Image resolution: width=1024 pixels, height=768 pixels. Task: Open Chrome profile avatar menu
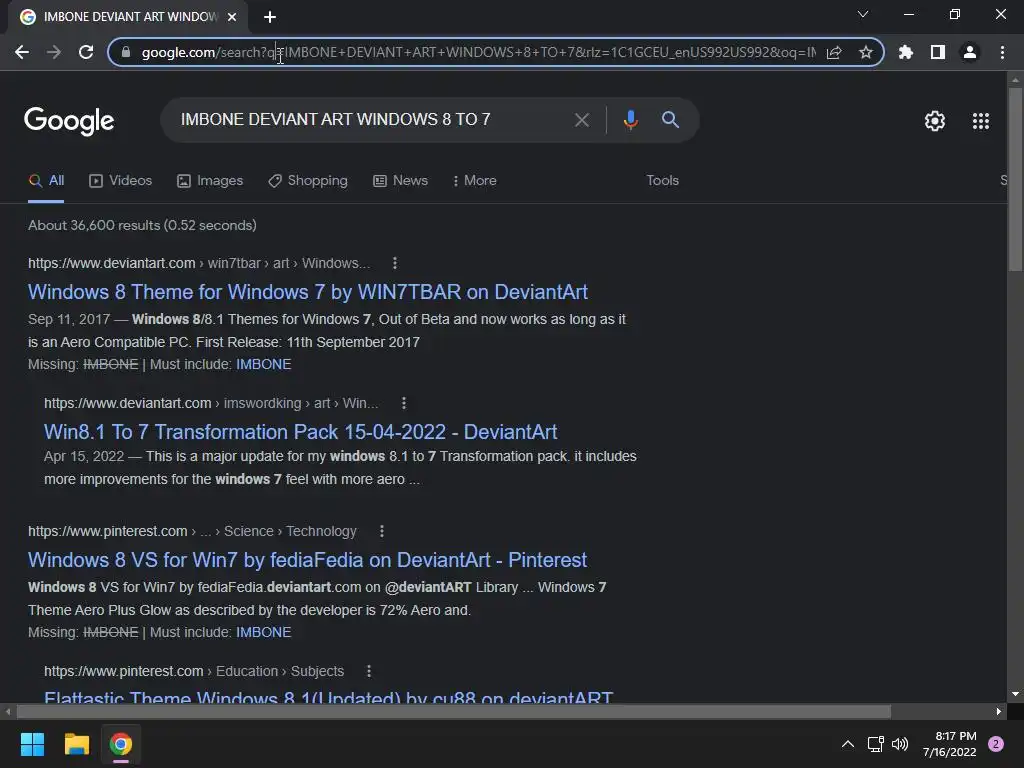pos(970,52)
